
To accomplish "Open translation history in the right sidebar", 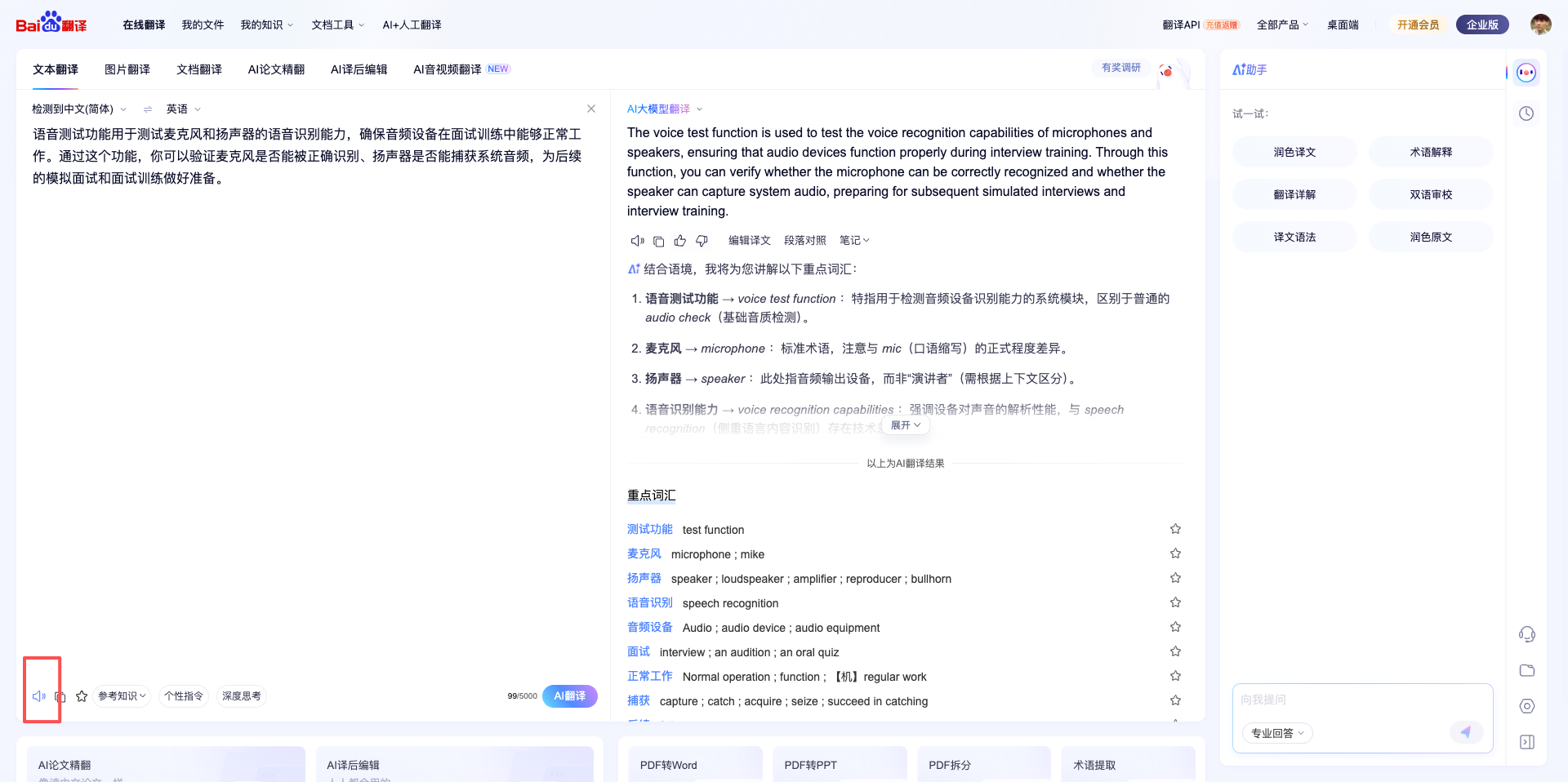I will pyautogui.click(x=1526, y=113).
